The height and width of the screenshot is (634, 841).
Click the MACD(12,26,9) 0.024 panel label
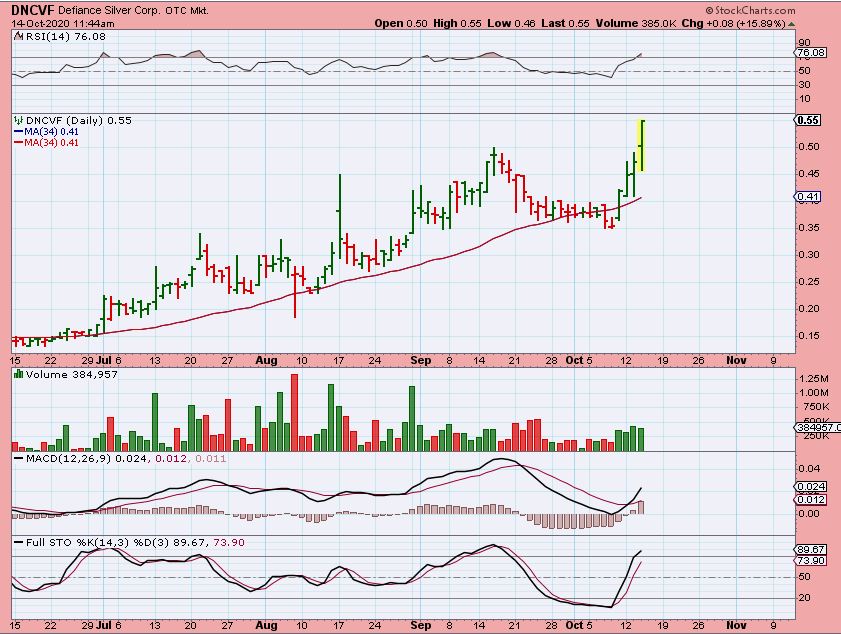pos(86,459)
